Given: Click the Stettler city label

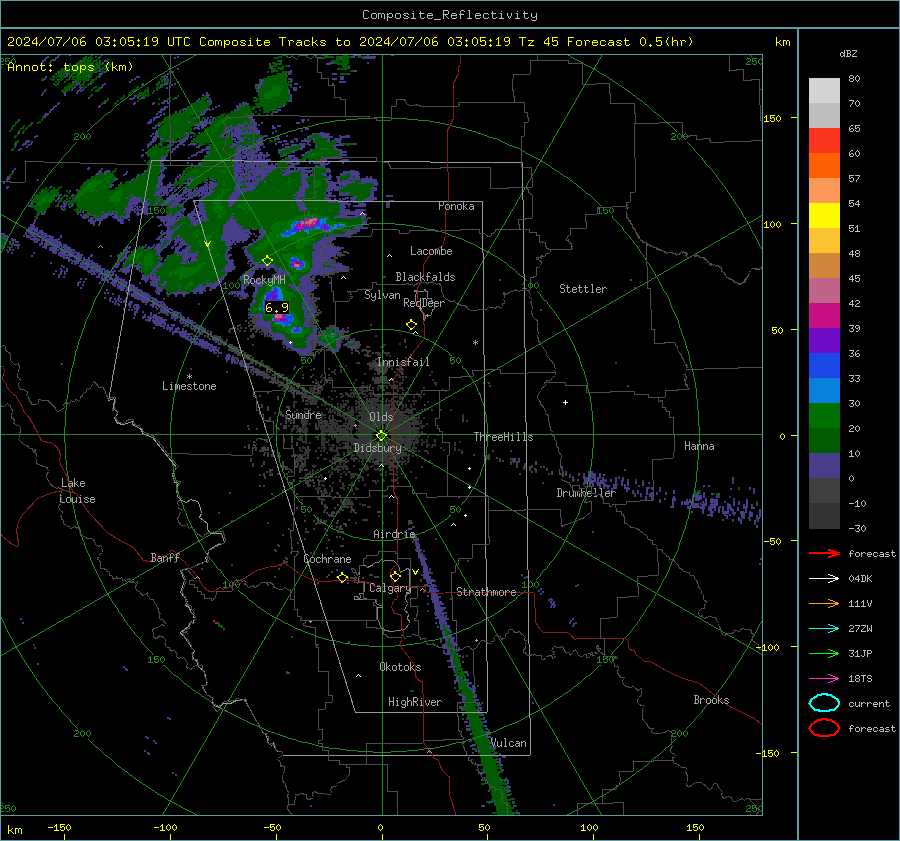Looking at the screenshot, I should [583, 289].
